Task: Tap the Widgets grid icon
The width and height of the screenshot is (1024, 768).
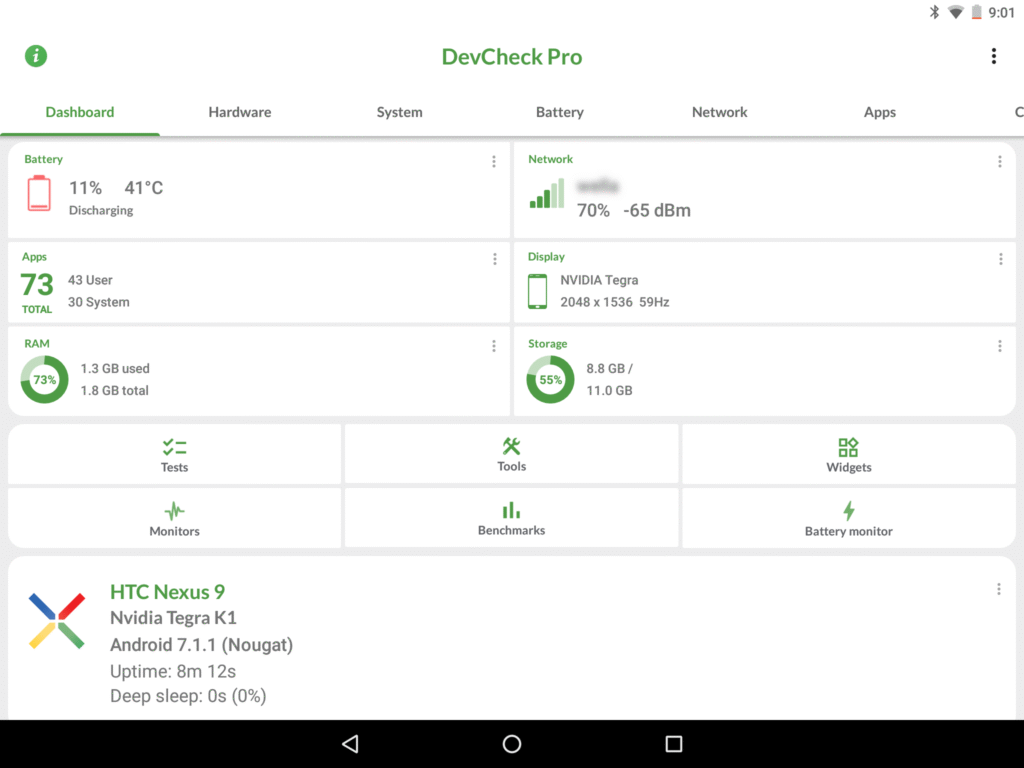Action: coord(848,445)
